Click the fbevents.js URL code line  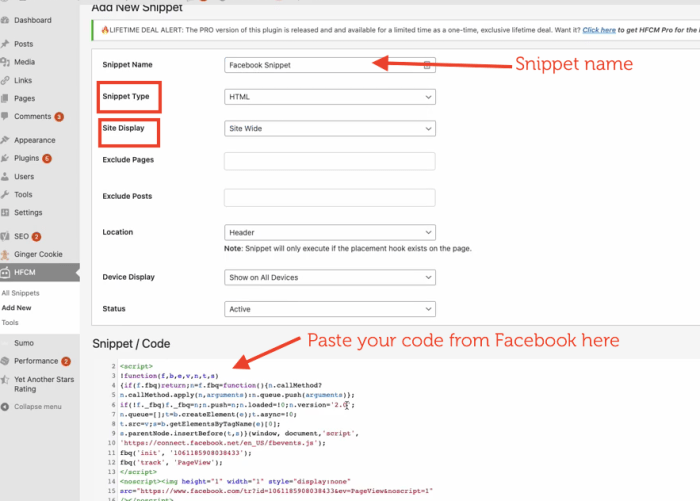[222, 443]
